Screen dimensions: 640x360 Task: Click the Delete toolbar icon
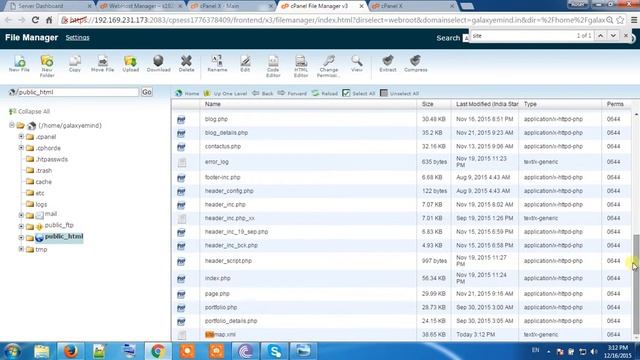pyautogui.click(x=187, y=64)
